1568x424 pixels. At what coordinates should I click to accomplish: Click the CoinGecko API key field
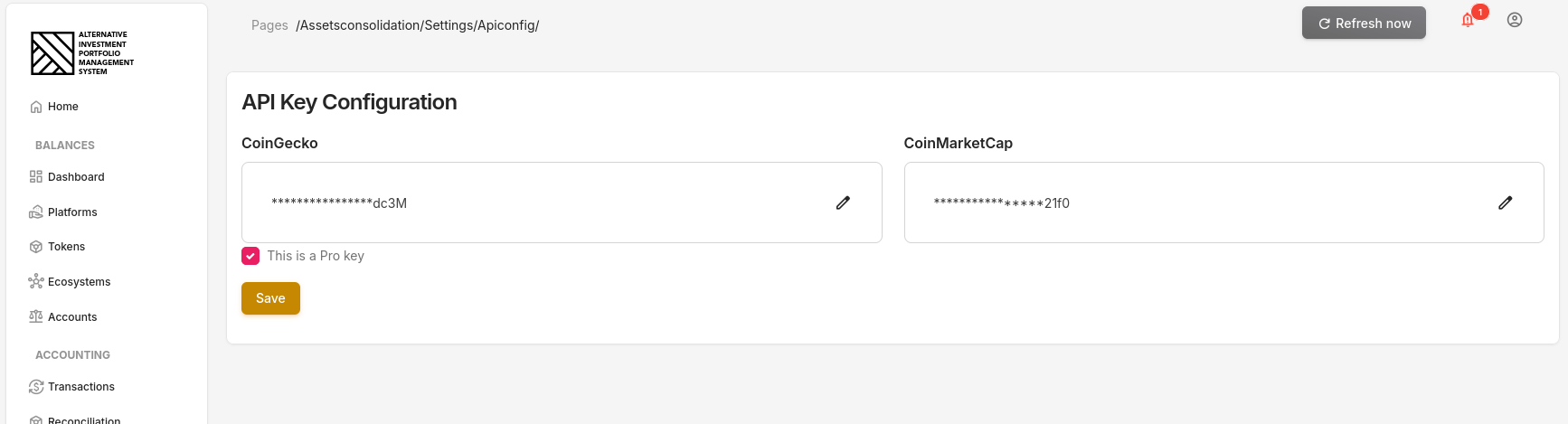(543, 203)
